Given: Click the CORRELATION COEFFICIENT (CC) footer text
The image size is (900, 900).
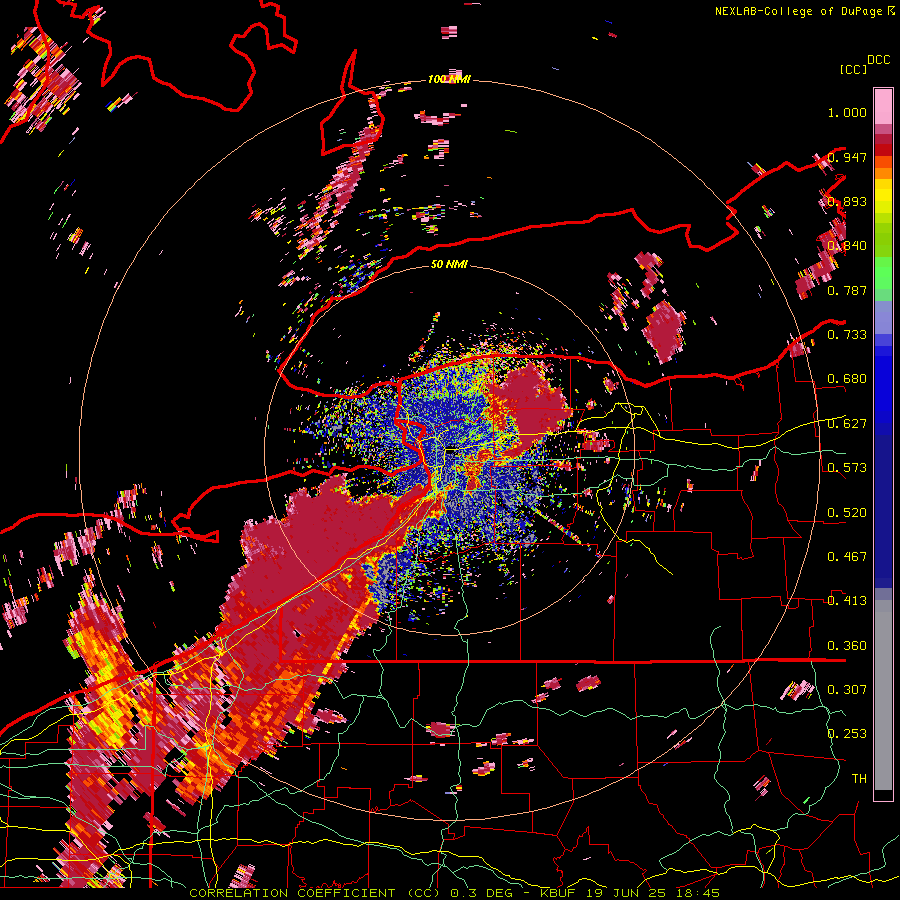Looking at the screenshot, I should (315, 893).
